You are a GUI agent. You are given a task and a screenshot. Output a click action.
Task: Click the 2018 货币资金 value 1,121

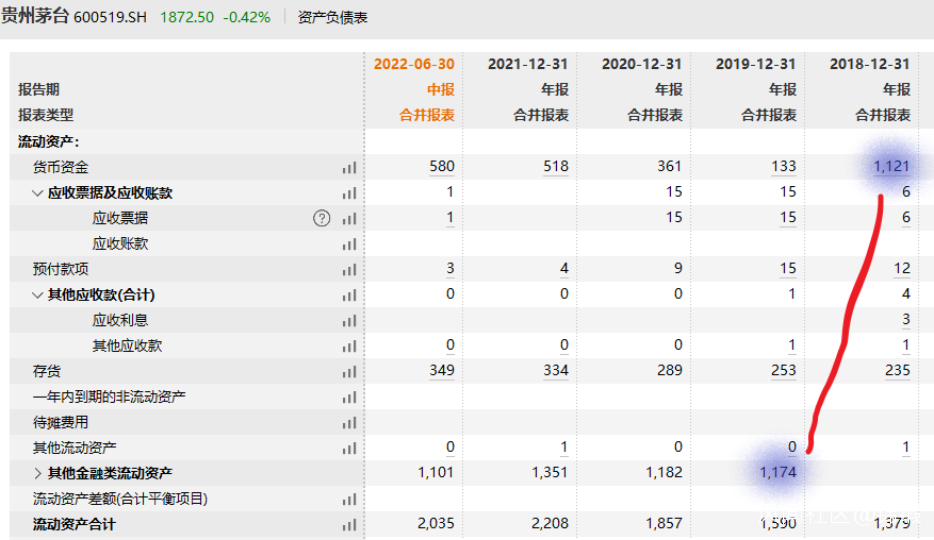pos(891,166)
